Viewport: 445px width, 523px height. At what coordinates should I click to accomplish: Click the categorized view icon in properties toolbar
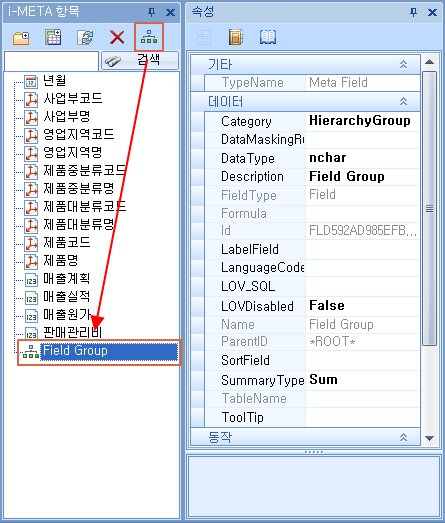(x=204, y=37)
